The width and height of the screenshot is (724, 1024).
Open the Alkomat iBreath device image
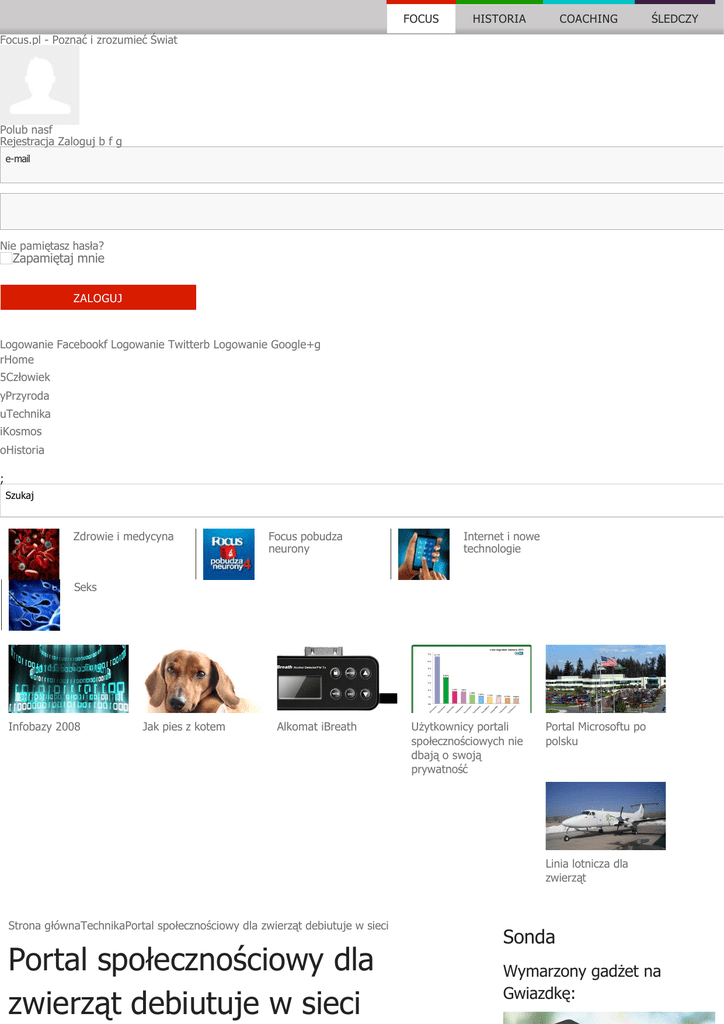point(336,678)
